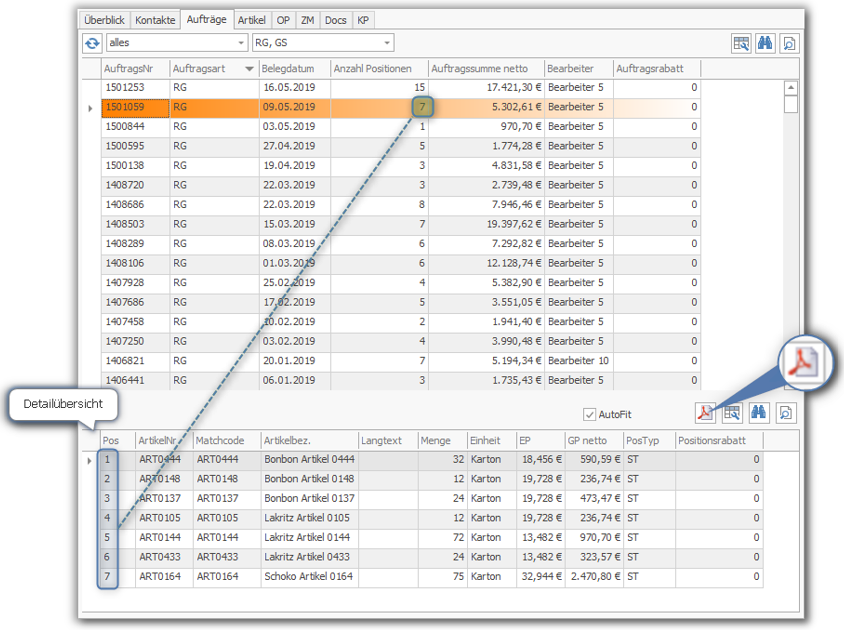Switch to the Docs tab
The height and width of the screenshot is (630, 844).
coord(335,20)
